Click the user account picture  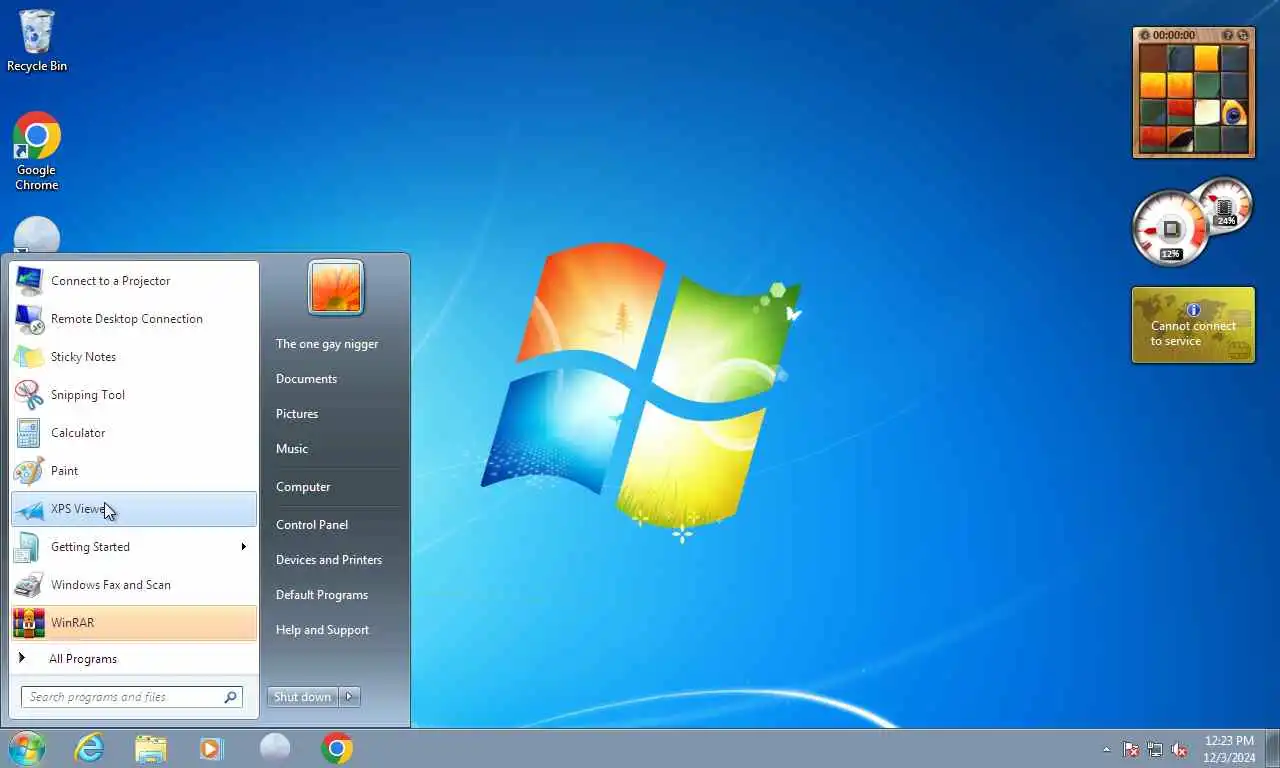[x=336, y=288]
